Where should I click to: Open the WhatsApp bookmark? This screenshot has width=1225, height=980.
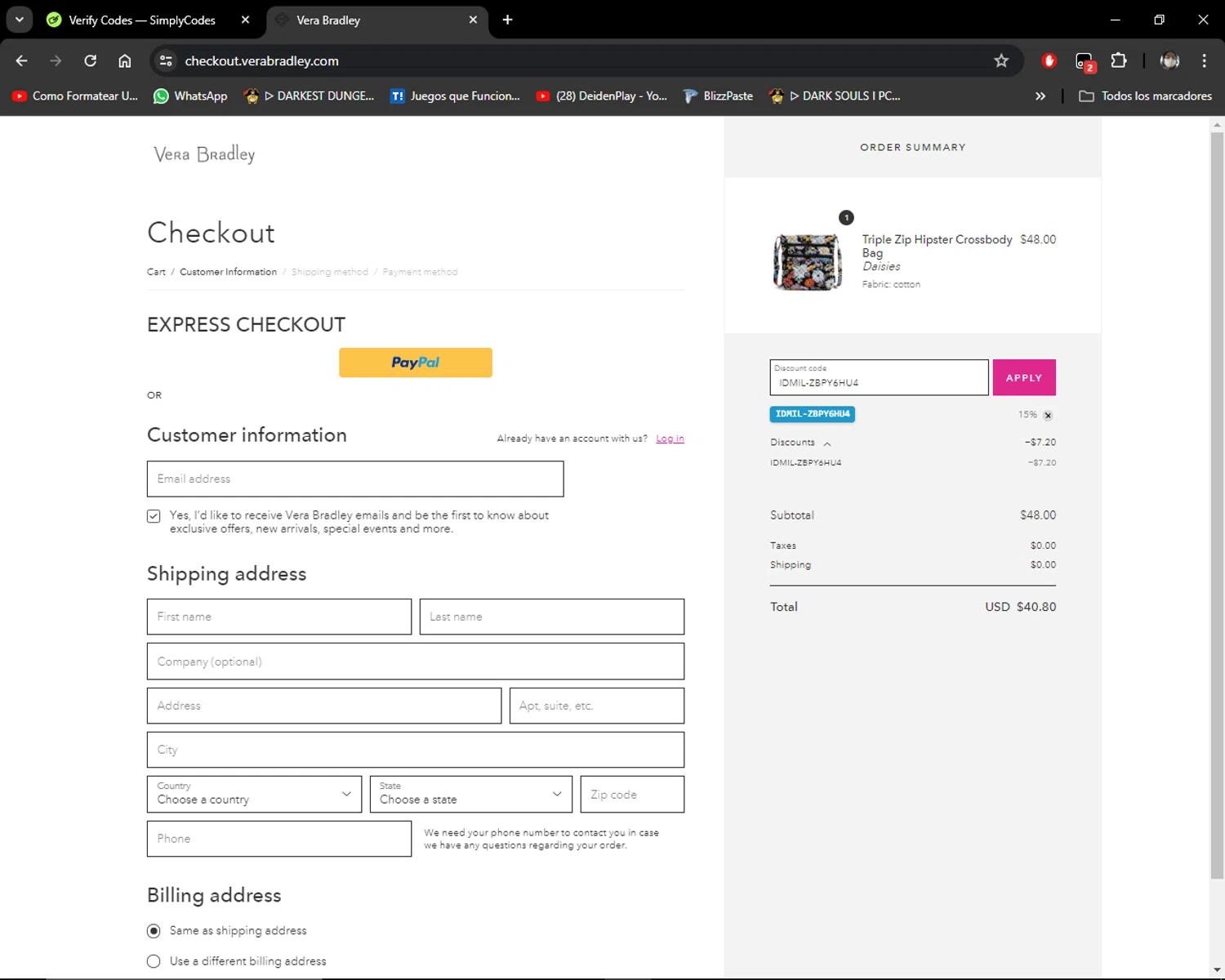(x=190, y=96)
